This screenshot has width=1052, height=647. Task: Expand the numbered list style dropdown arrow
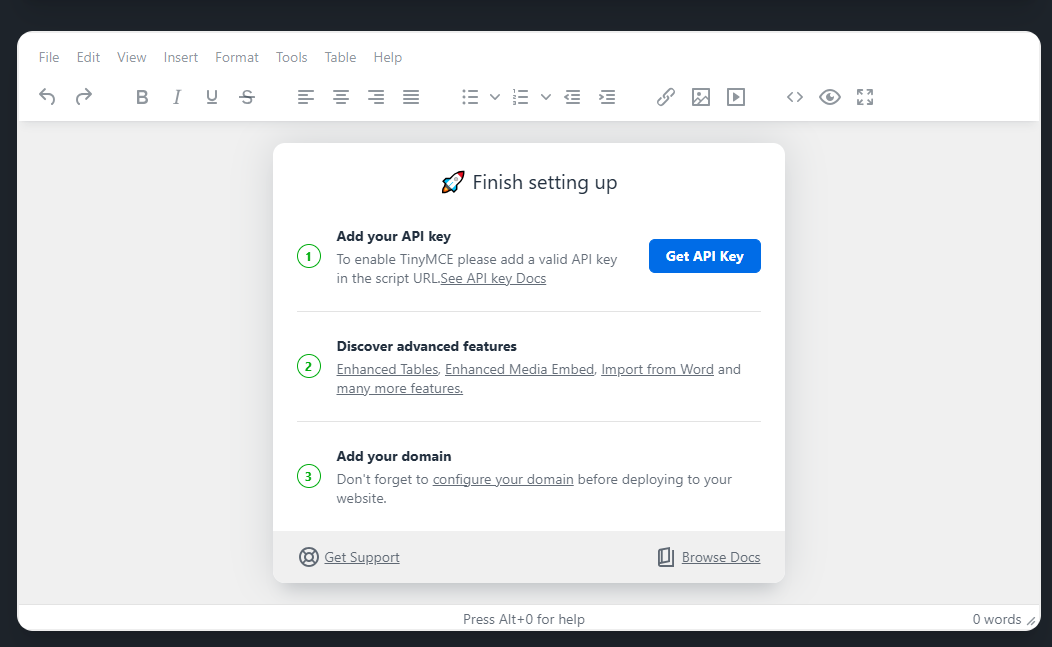(x=546, y=97)
